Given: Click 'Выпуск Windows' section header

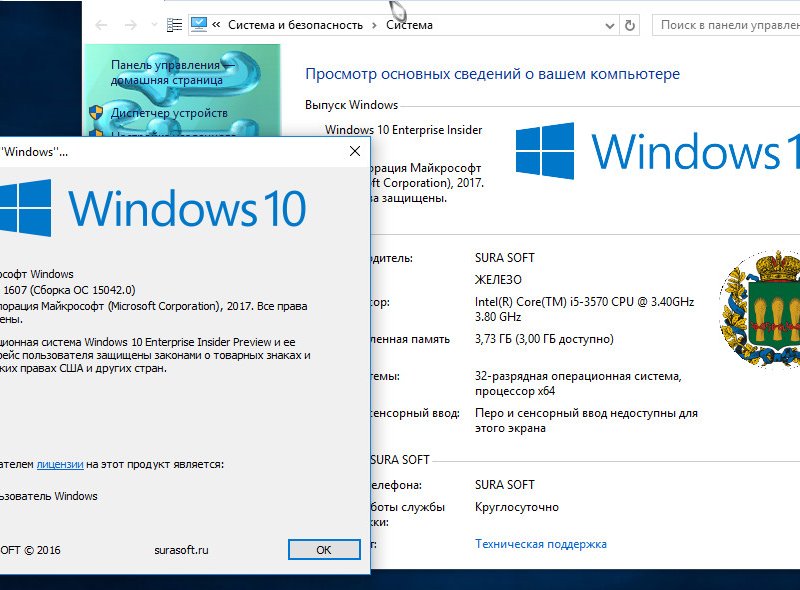Looking at the screenshot, I should 352,105.
